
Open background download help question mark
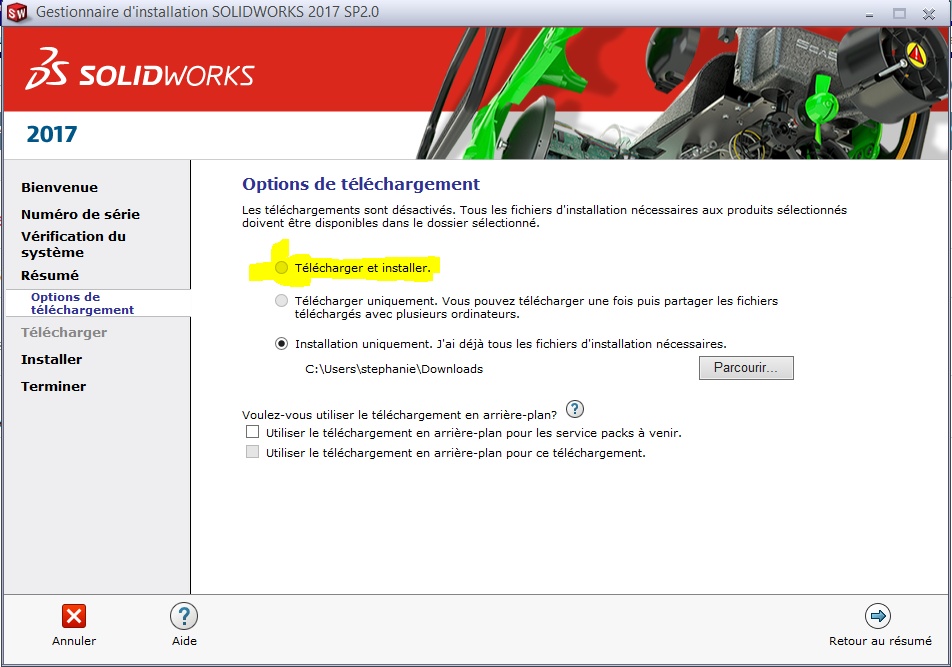[574, 409]
